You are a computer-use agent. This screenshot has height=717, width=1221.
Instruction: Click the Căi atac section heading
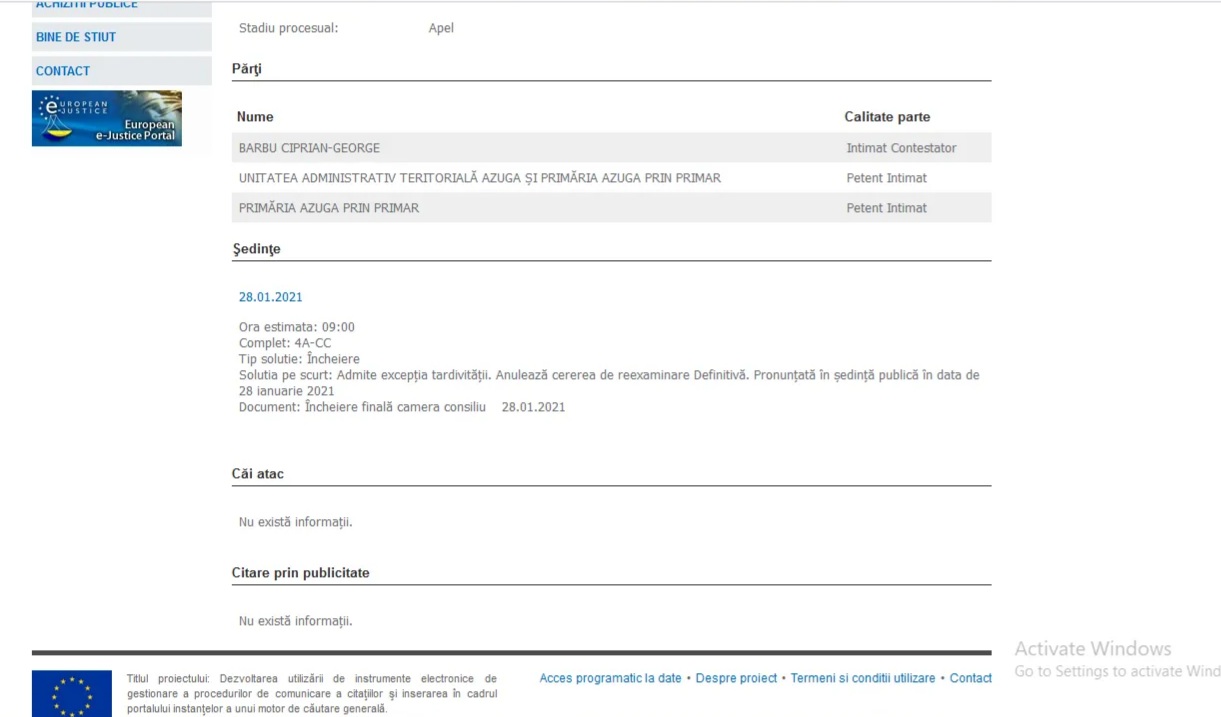coord(258,474)
